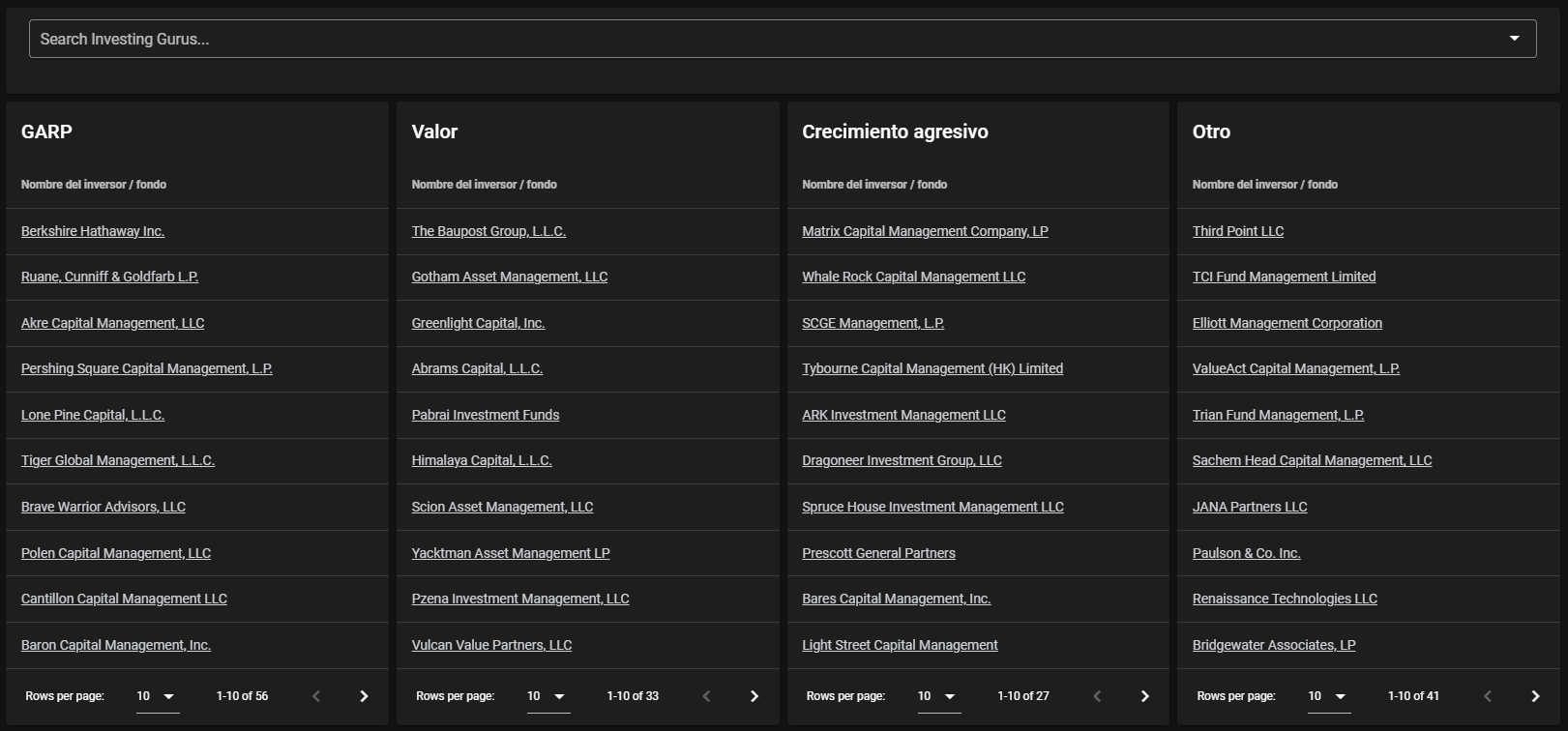The image size is (1568, 731).
Task: Open Gotham Asset Management, LLC
Action: pyautogui.click(x=510, y=277)
